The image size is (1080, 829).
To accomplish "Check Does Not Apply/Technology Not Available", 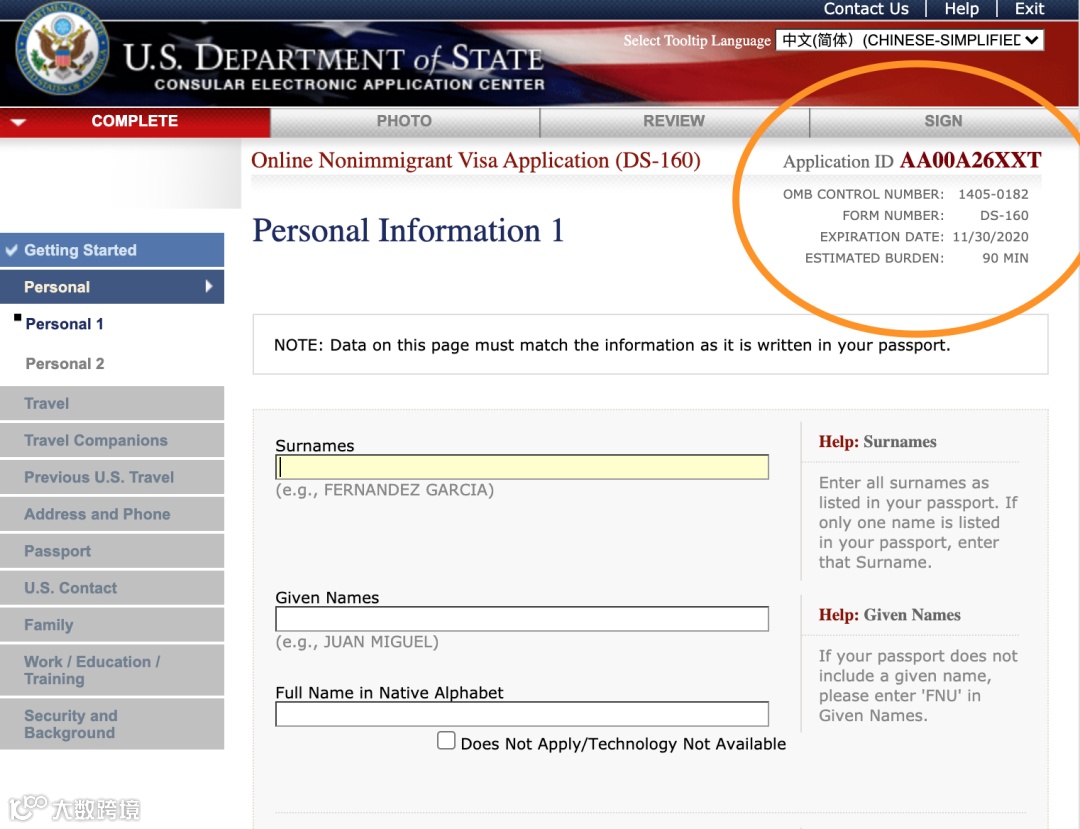I will (x=446, y=741).
